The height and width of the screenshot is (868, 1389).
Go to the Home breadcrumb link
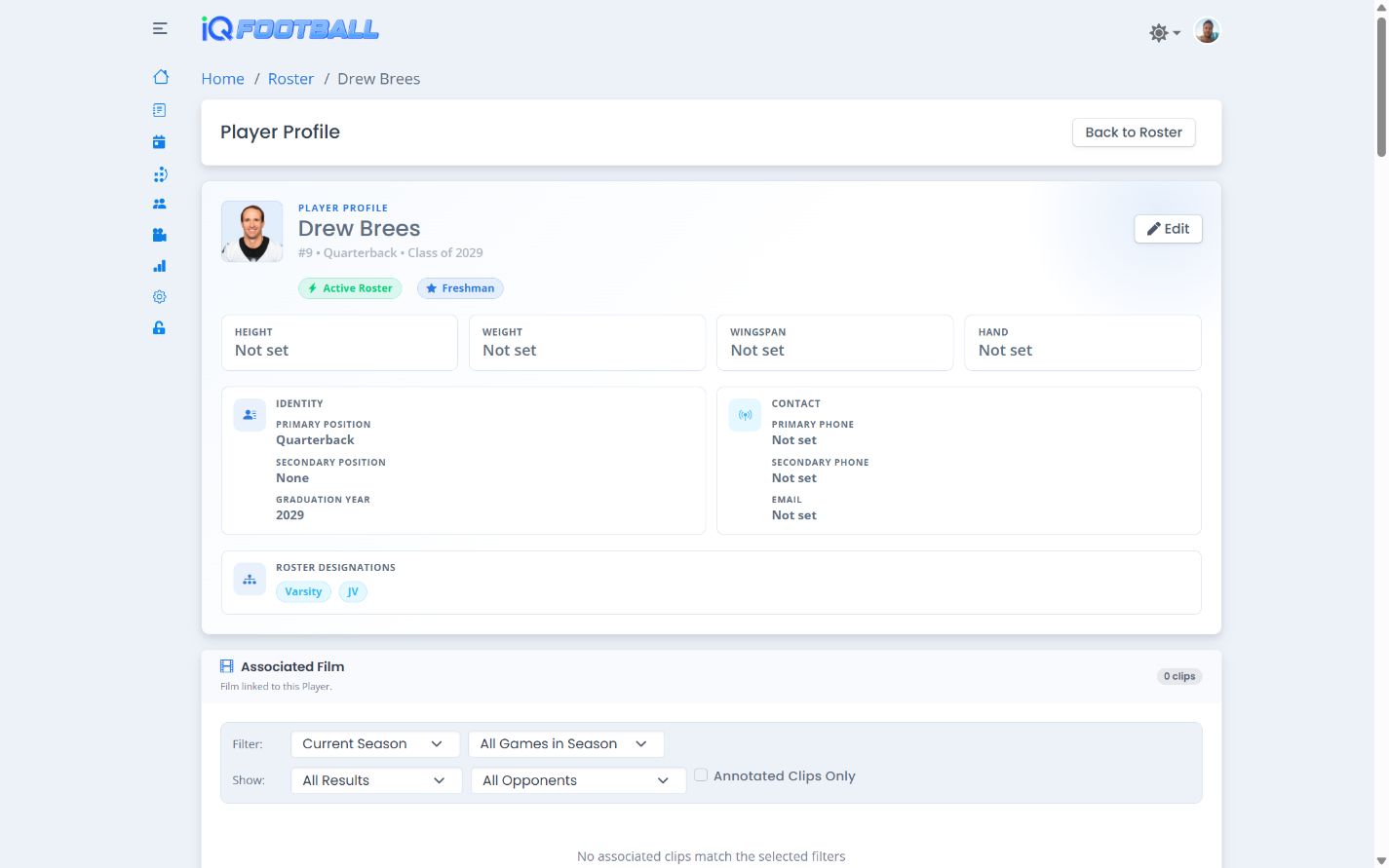[222, 79]
